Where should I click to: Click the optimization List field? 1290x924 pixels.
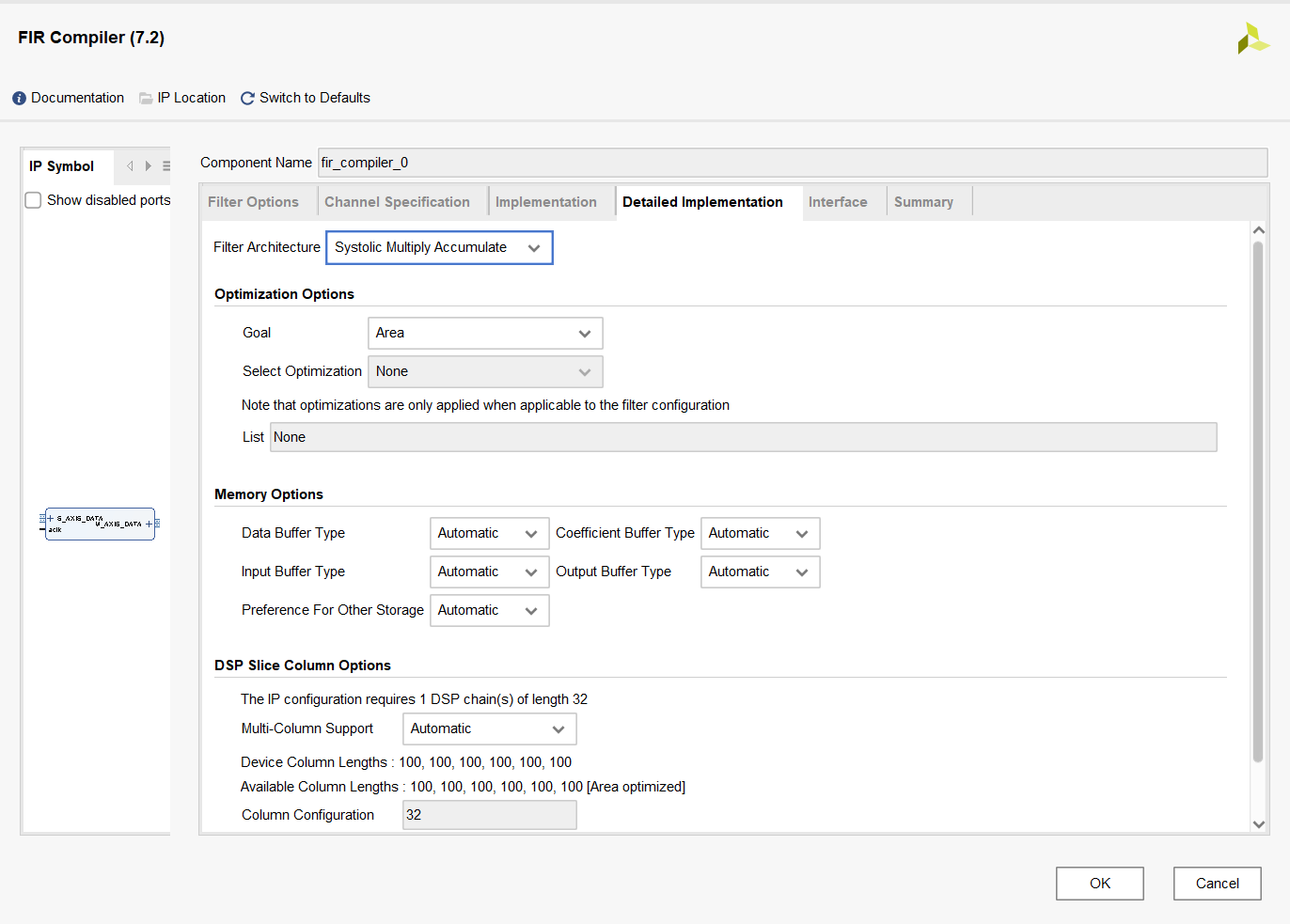[x=744, y=437]
